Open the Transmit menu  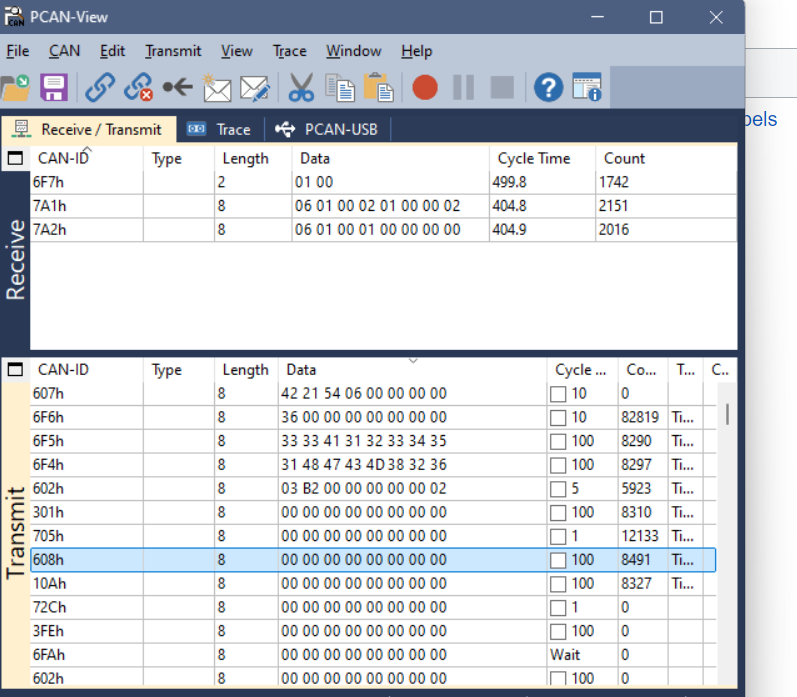pyautogui.click(x=173, y=51)
